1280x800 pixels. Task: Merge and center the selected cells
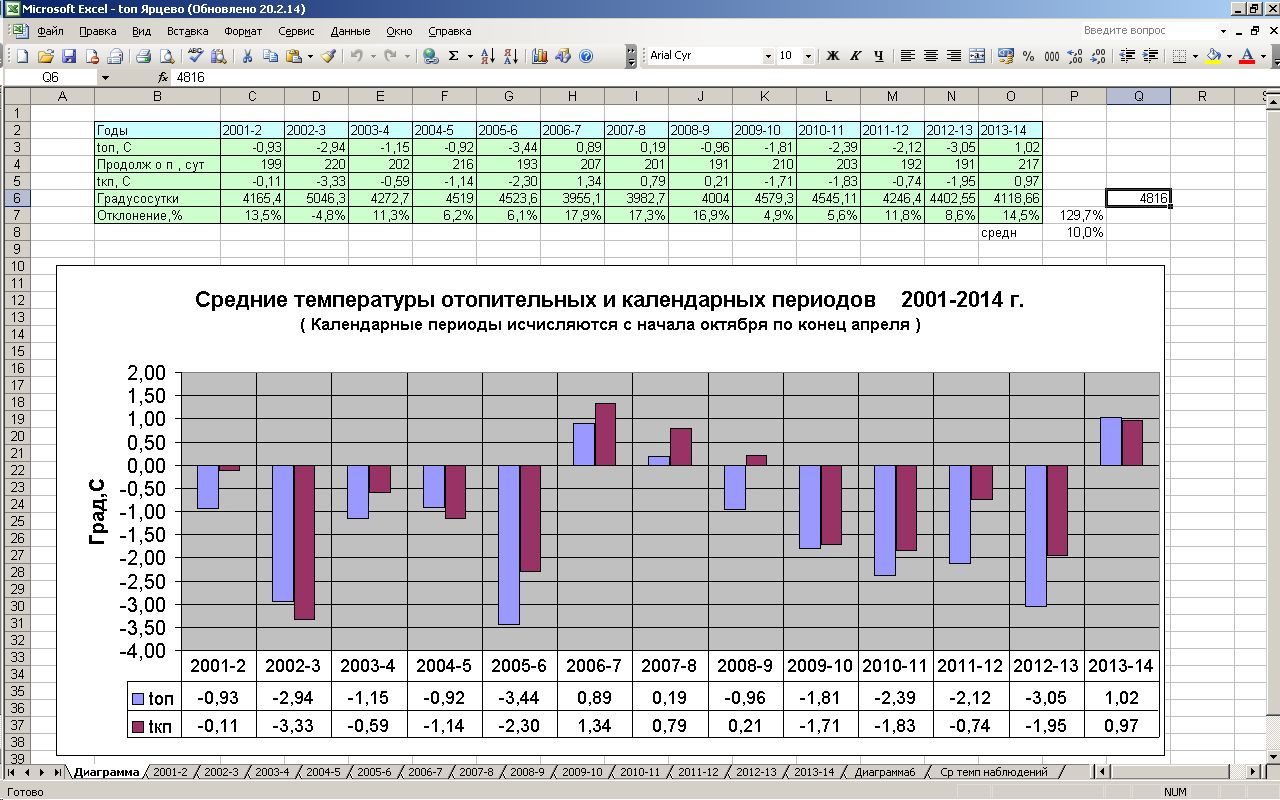point(977,56)
